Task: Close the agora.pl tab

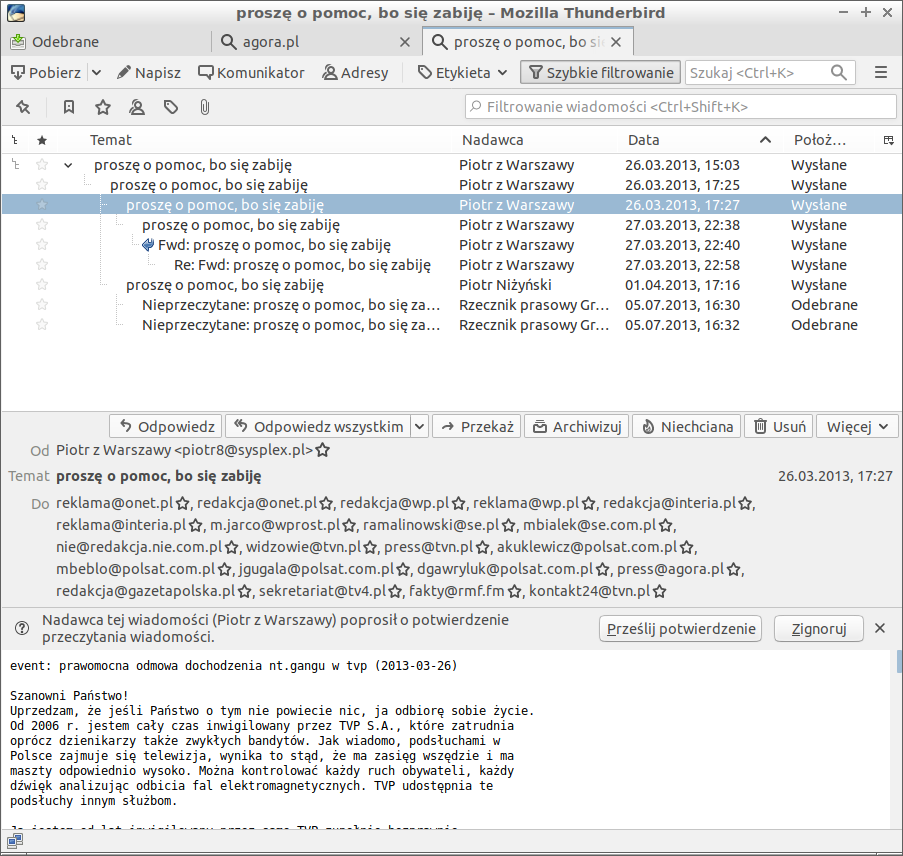Action: [405, 42]
